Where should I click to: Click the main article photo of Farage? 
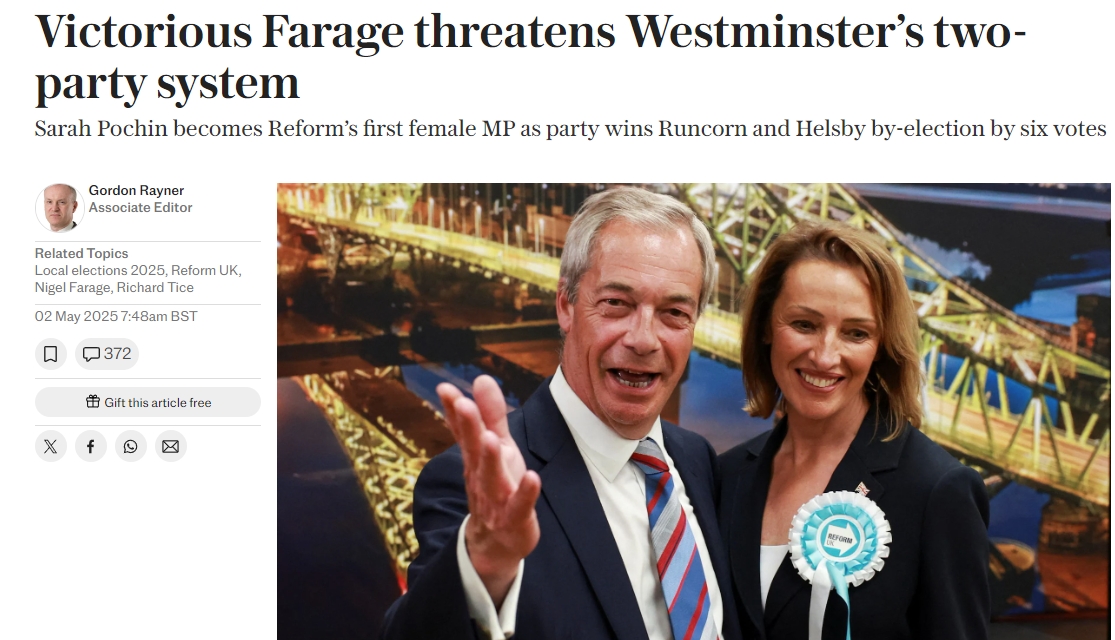tap(693, 412)
